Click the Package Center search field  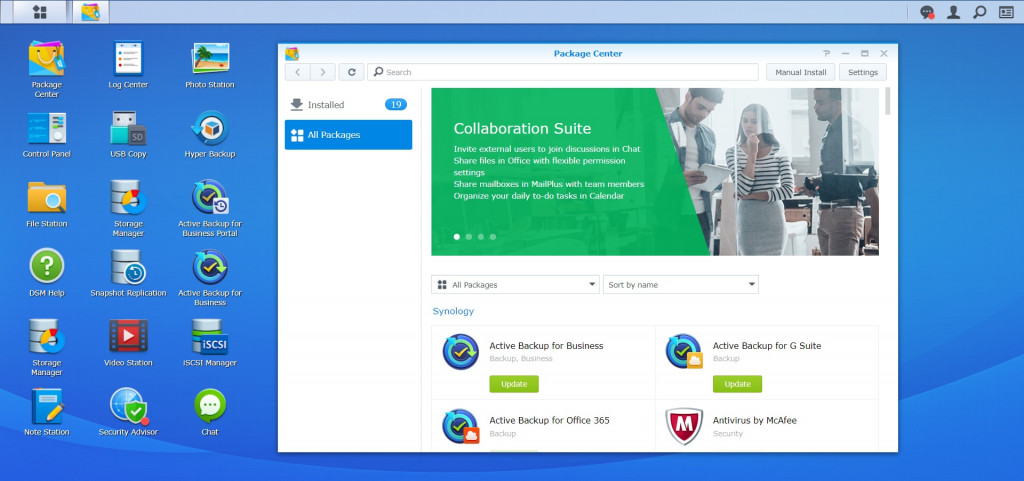point(565,72)
